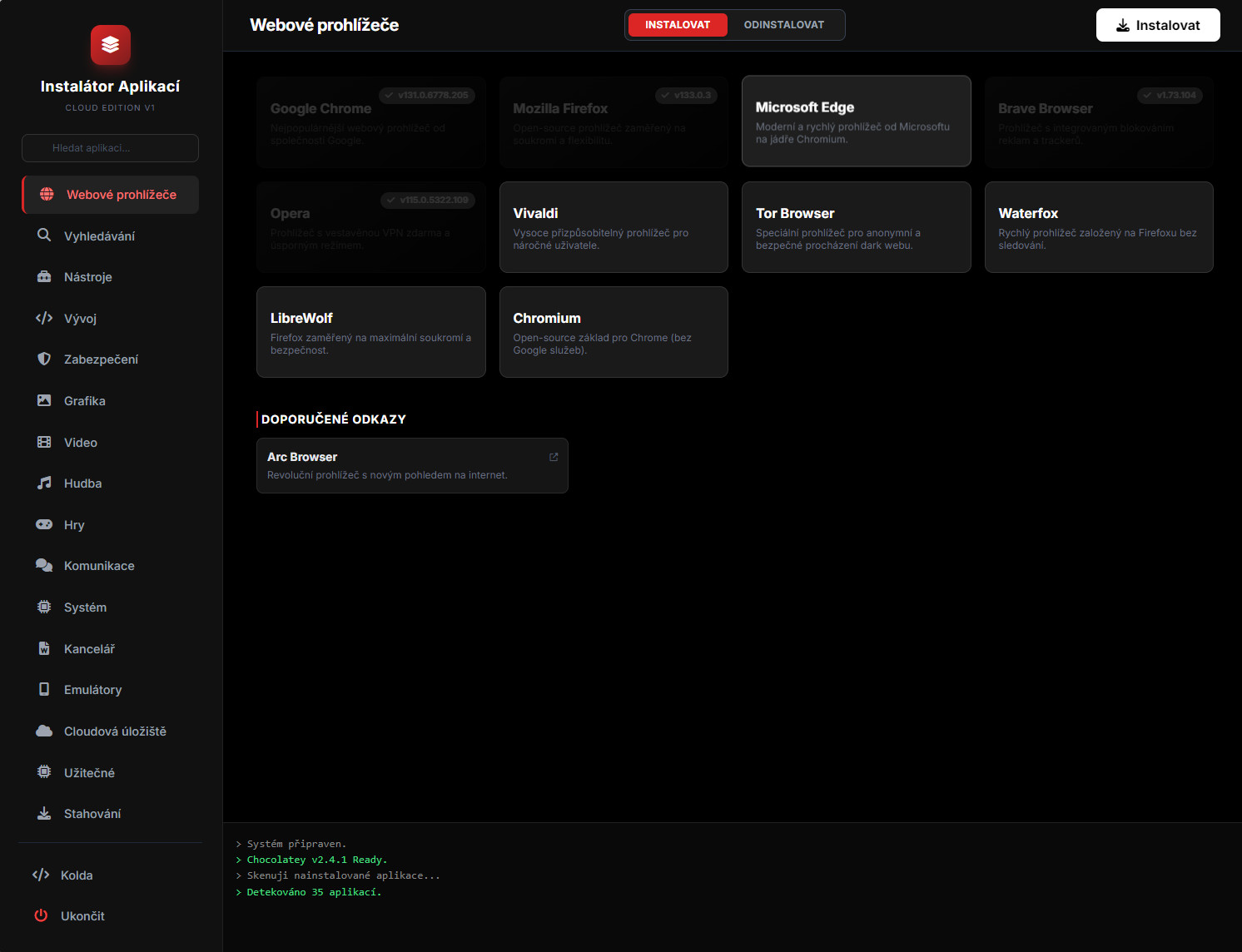
Task: Show the Emulátory category
Action: coord(110,690)
